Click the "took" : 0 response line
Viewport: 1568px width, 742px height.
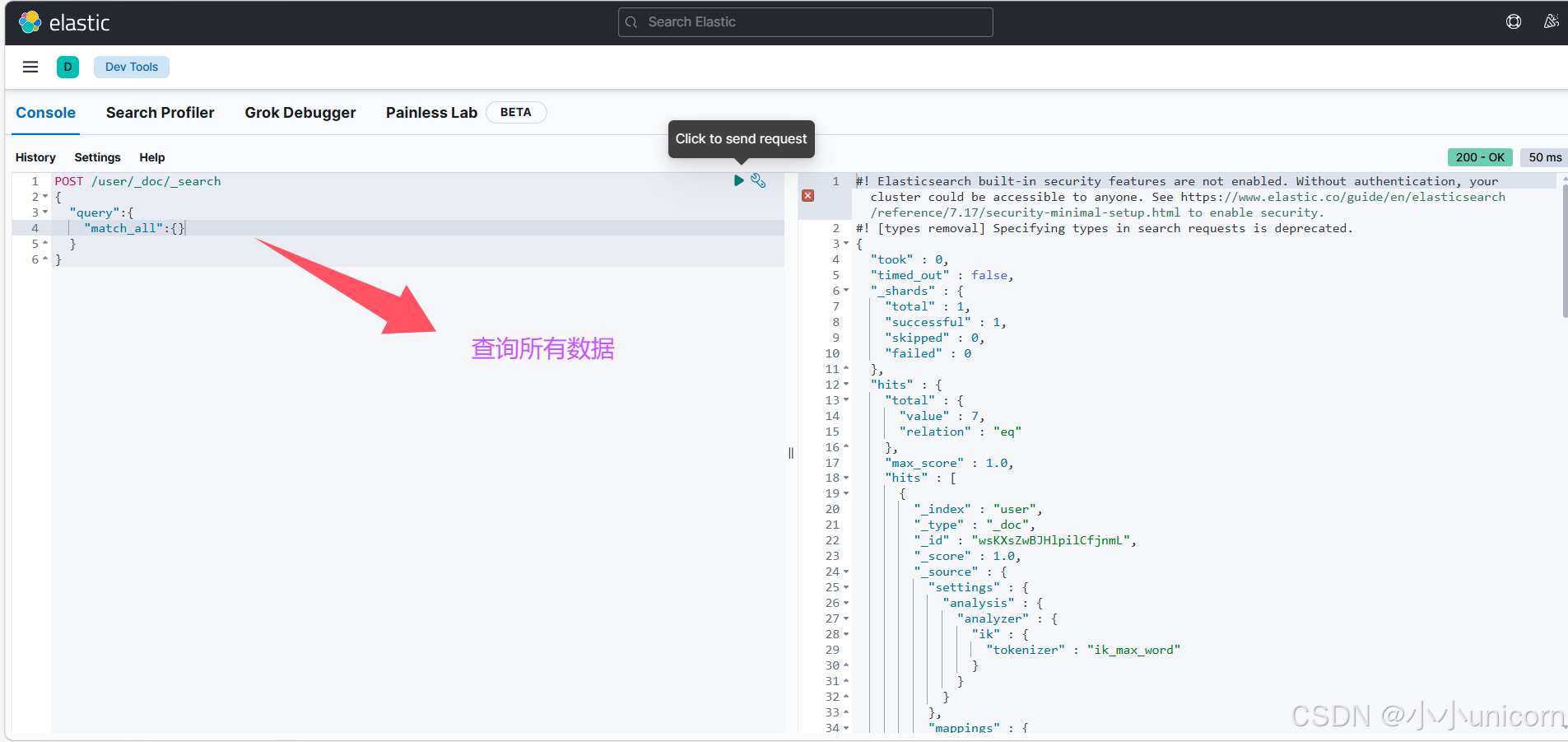coord(910,259)
